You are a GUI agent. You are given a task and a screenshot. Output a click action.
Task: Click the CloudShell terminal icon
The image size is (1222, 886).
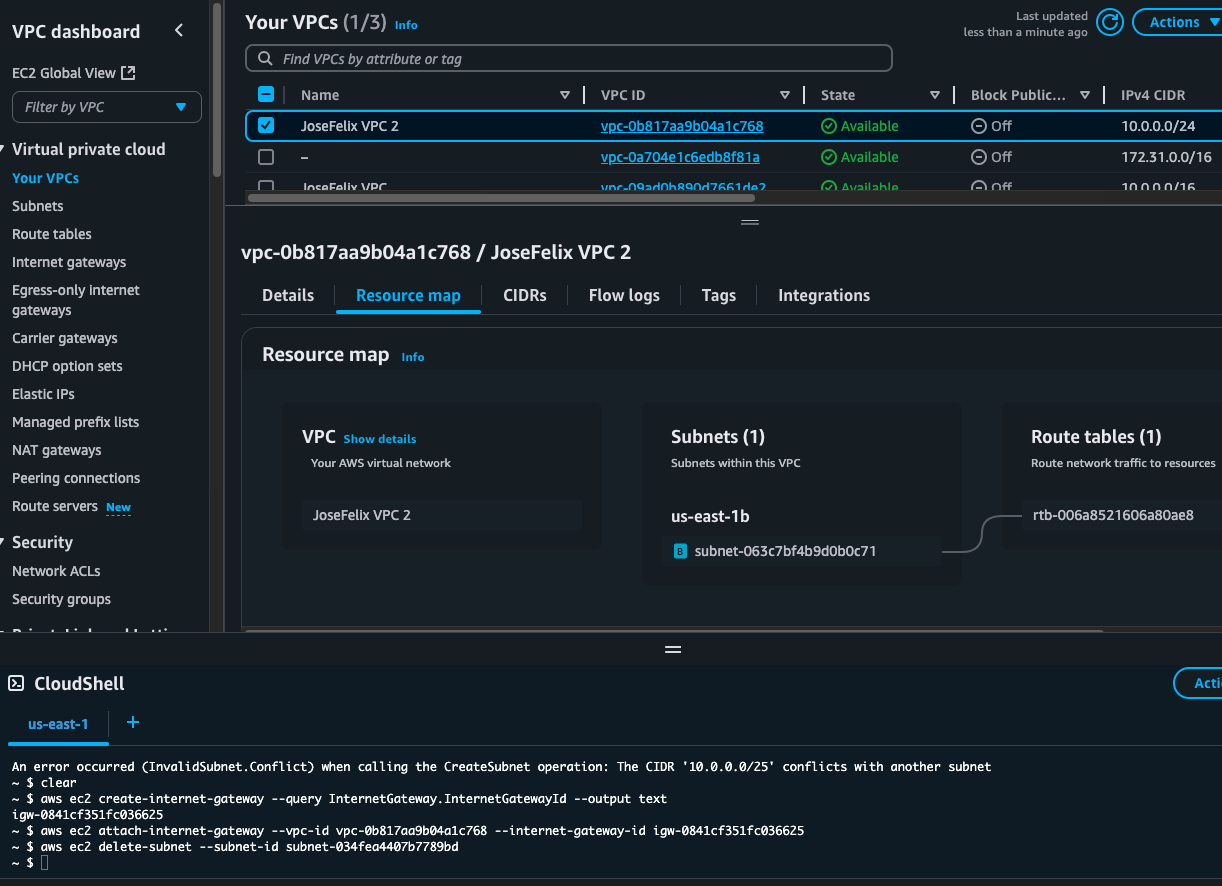[x=16, y=684]
